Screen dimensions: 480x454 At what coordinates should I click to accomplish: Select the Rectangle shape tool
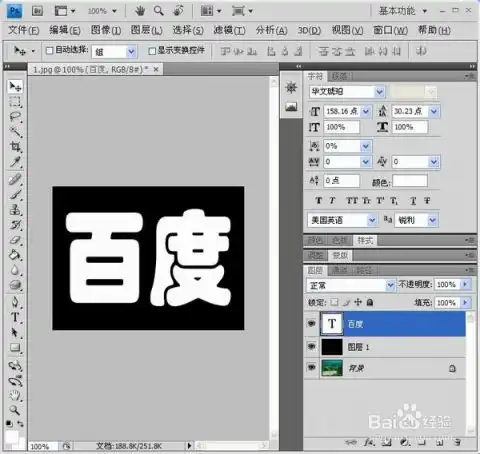pos(15,348)
